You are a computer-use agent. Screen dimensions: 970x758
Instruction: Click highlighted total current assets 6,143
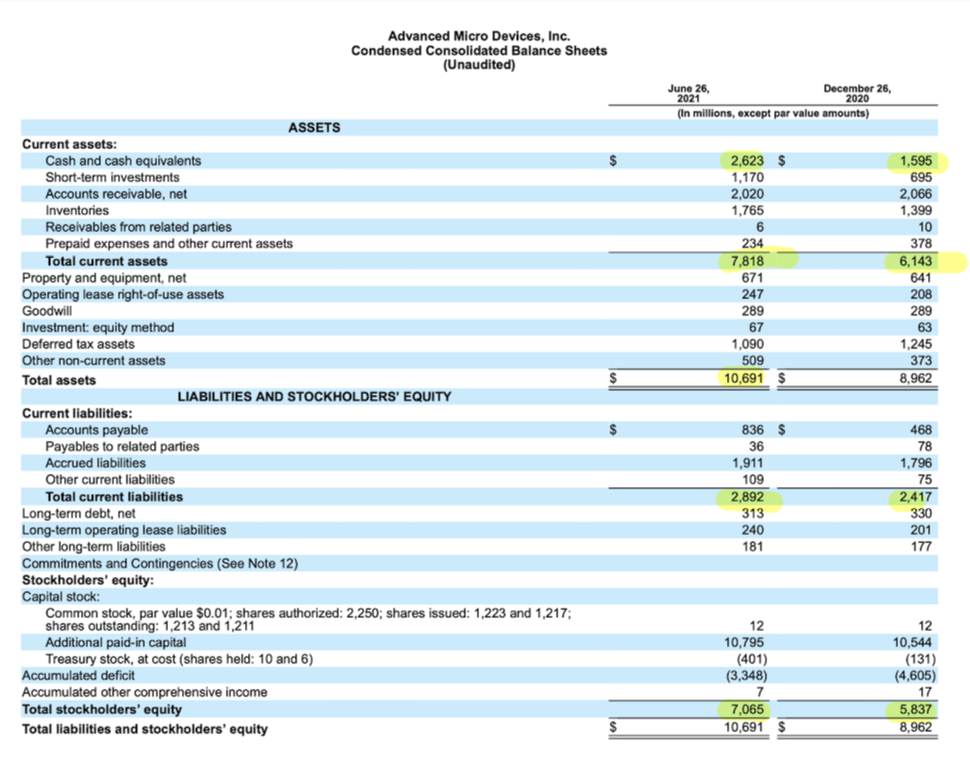[916, 261]
